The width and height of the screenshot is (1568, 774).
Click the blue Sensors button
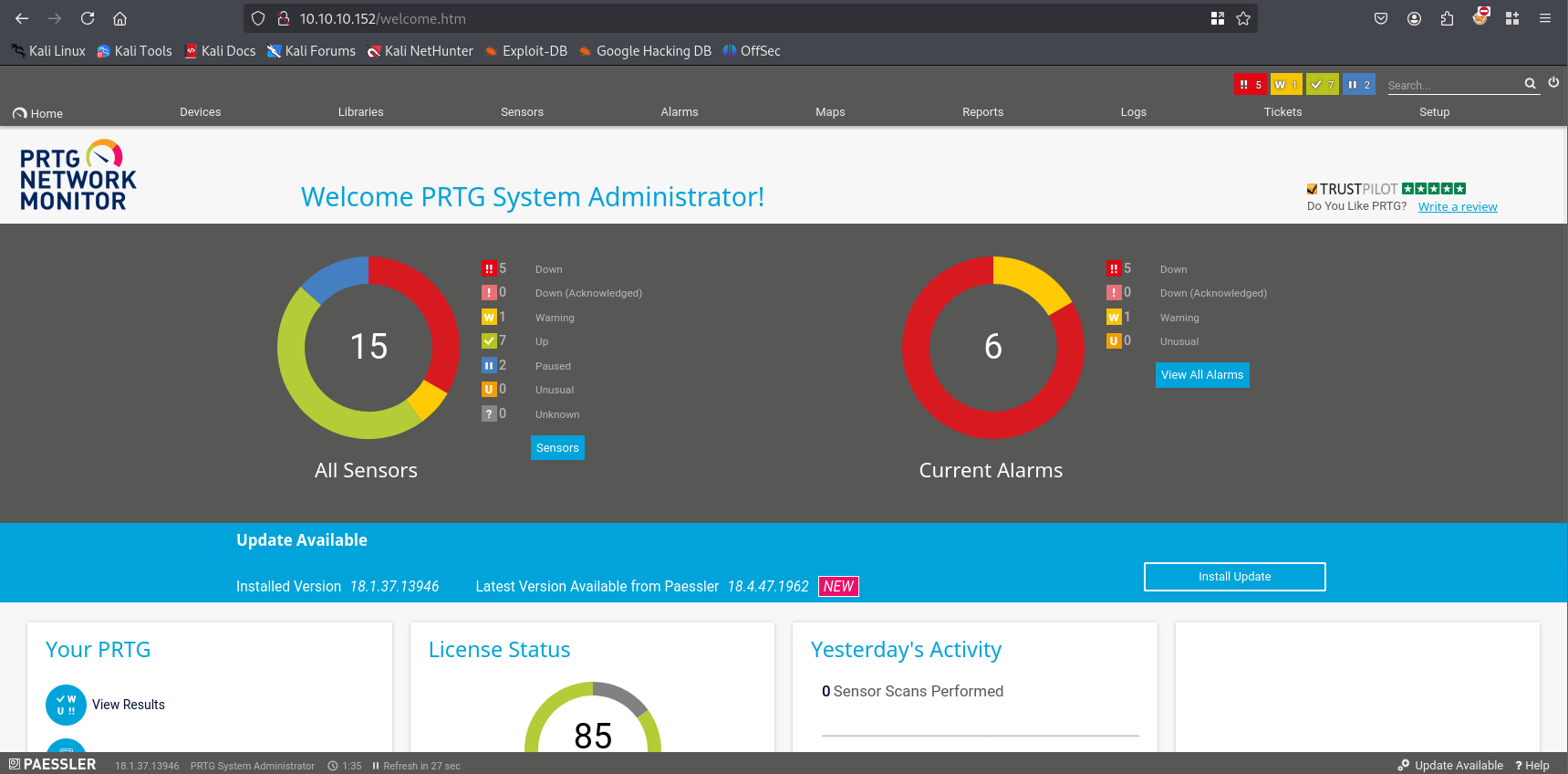(557, 447)
